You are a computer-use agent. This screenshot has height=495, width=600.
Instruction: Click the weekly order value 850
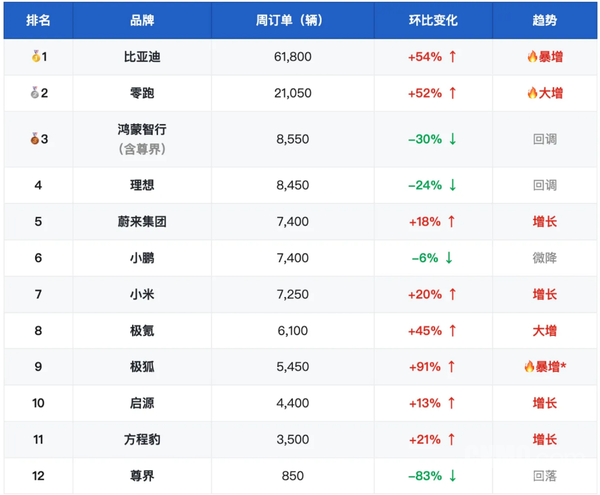(x=293, y=475)
